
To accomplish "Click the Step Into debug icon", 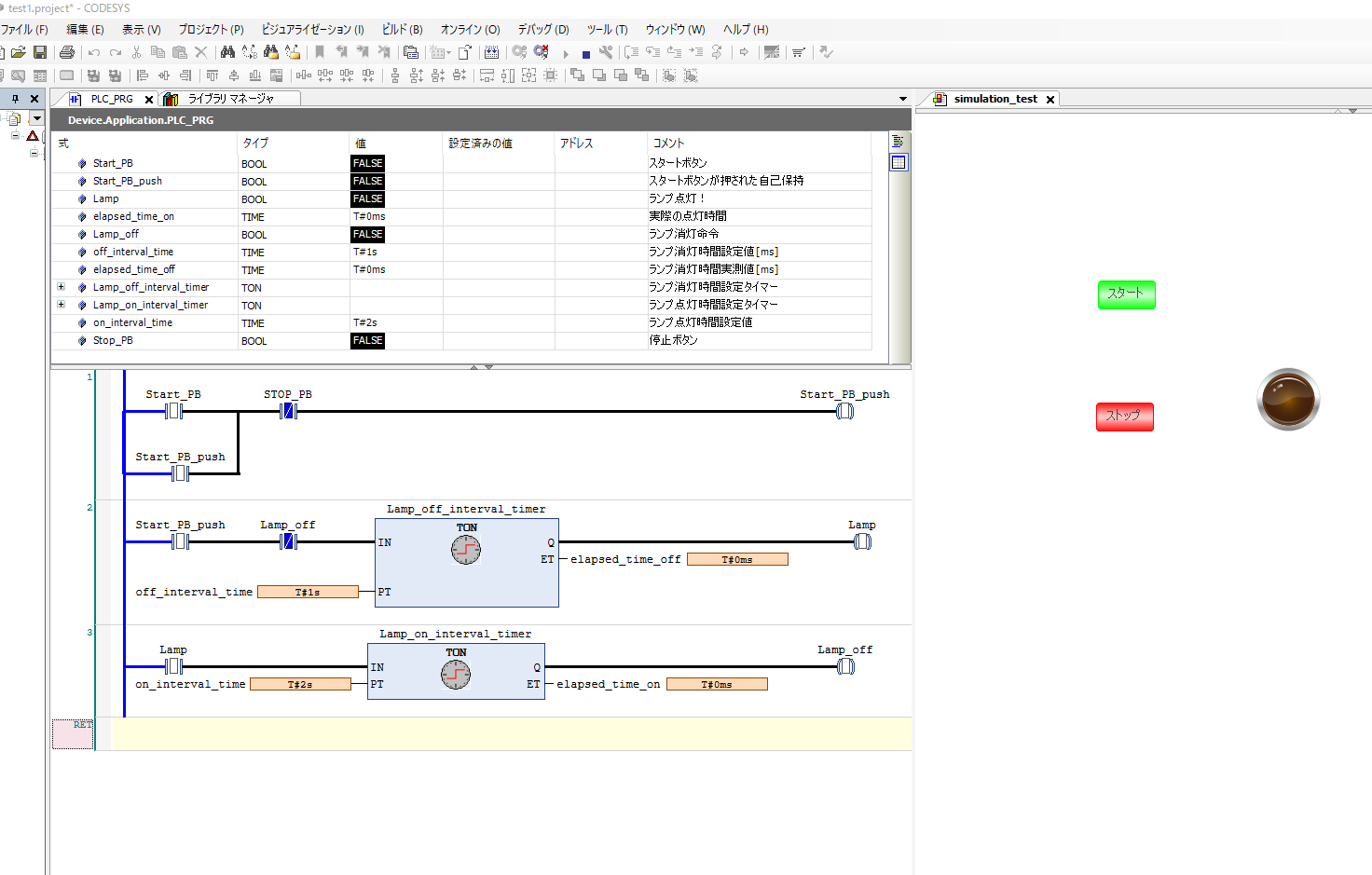I will tap(652, 53).
